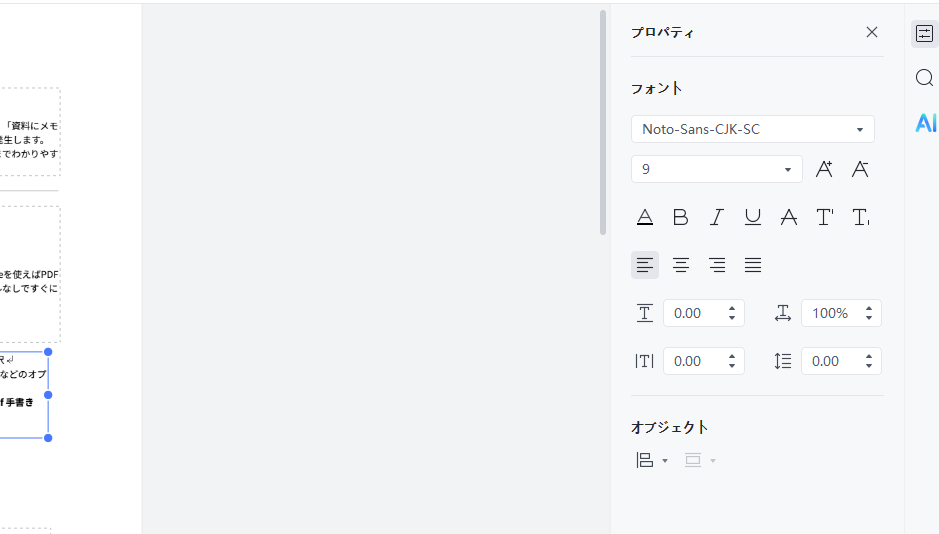
Task: Click the word spacing icon
Action: point(644,361)
